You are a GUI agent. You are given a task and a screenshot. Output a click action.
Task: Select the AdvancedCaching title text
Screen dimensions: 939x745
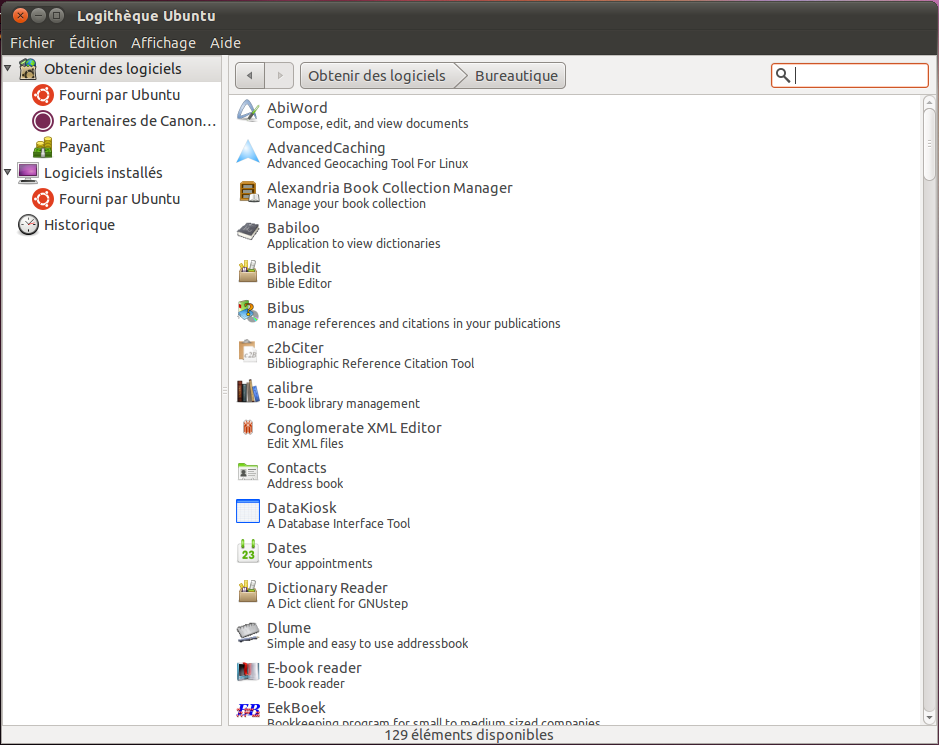(x=326, y=148)
